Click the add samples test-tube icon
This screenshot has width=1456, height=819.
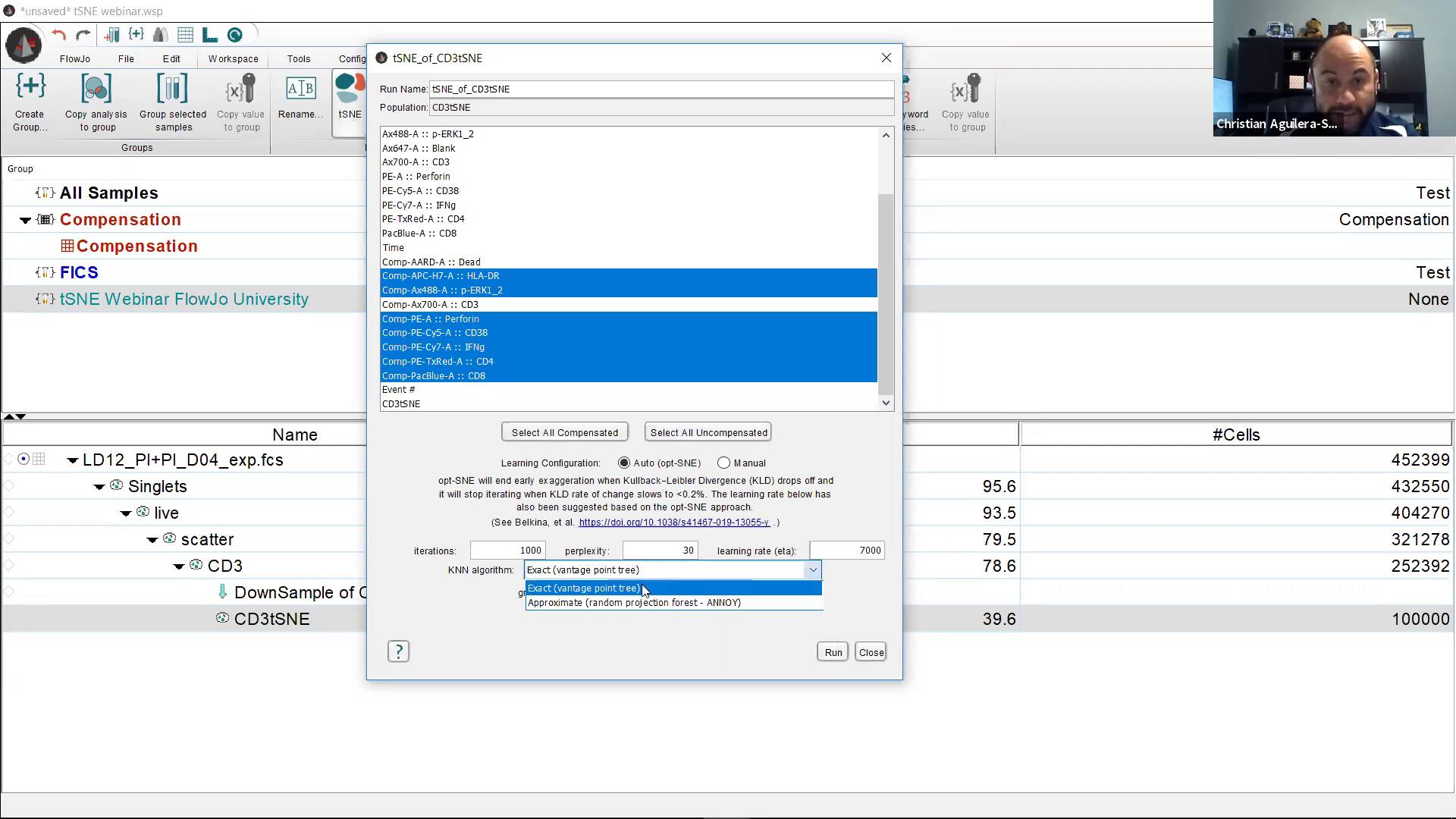point(111,35)
